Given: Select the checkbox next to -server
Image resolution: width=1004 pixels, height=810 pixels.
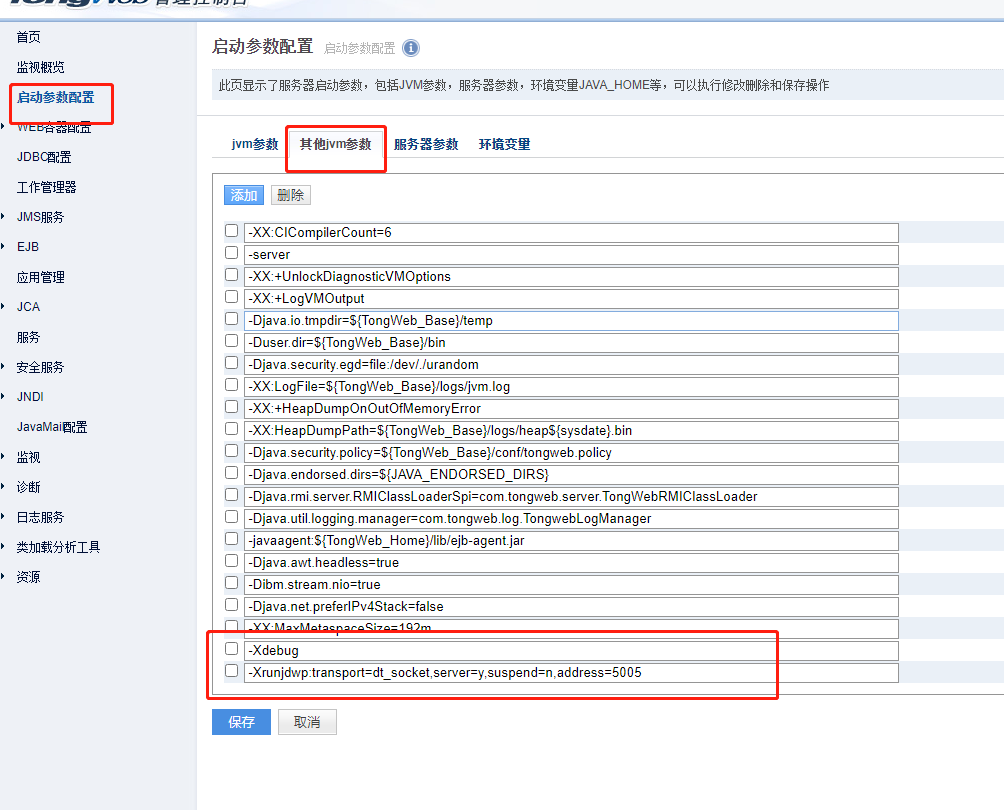Looking at the screenshot, I should click(231, 254).
